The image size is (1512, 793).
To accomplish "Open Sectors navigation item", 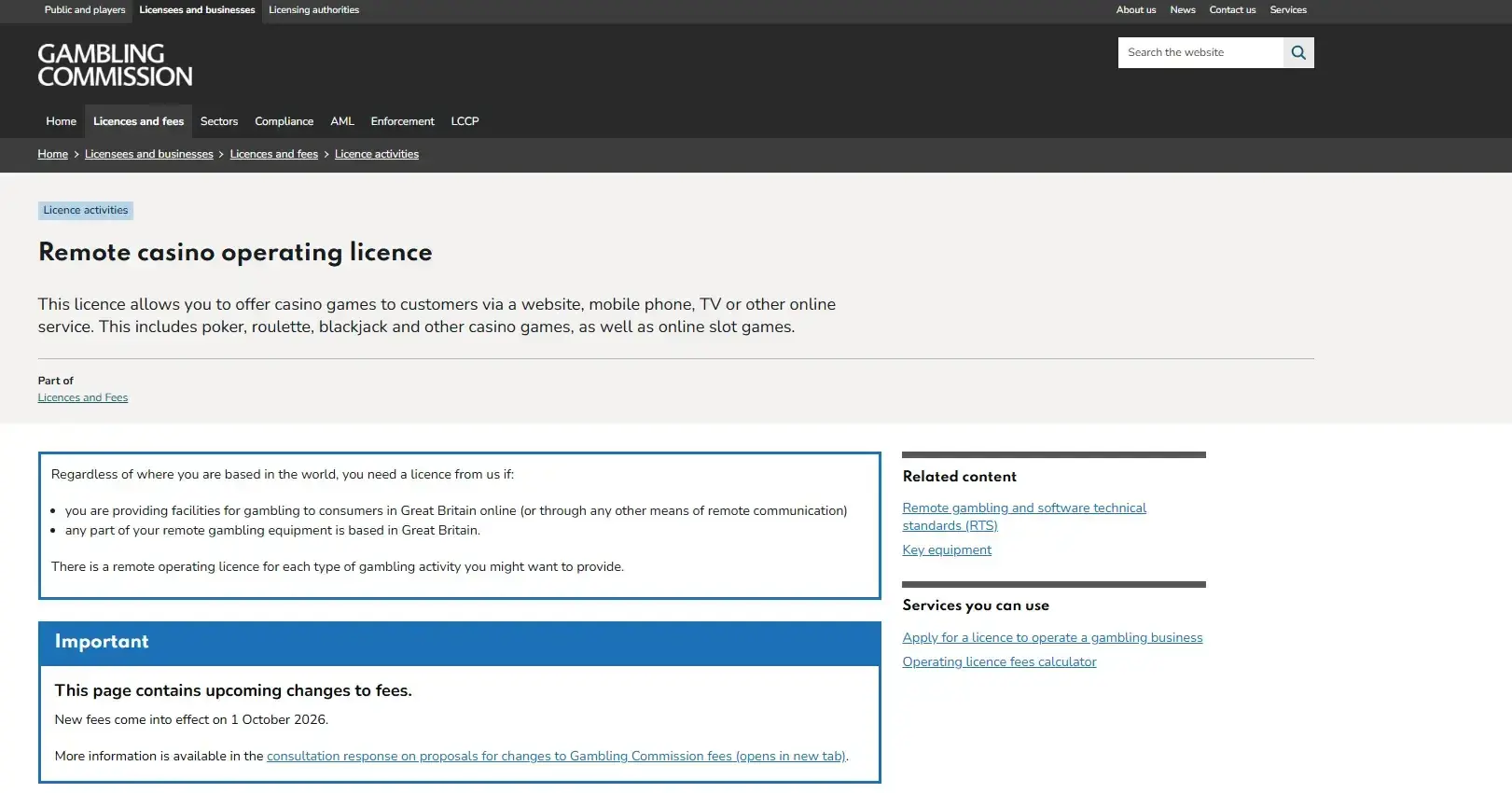I will click(219, 121).
